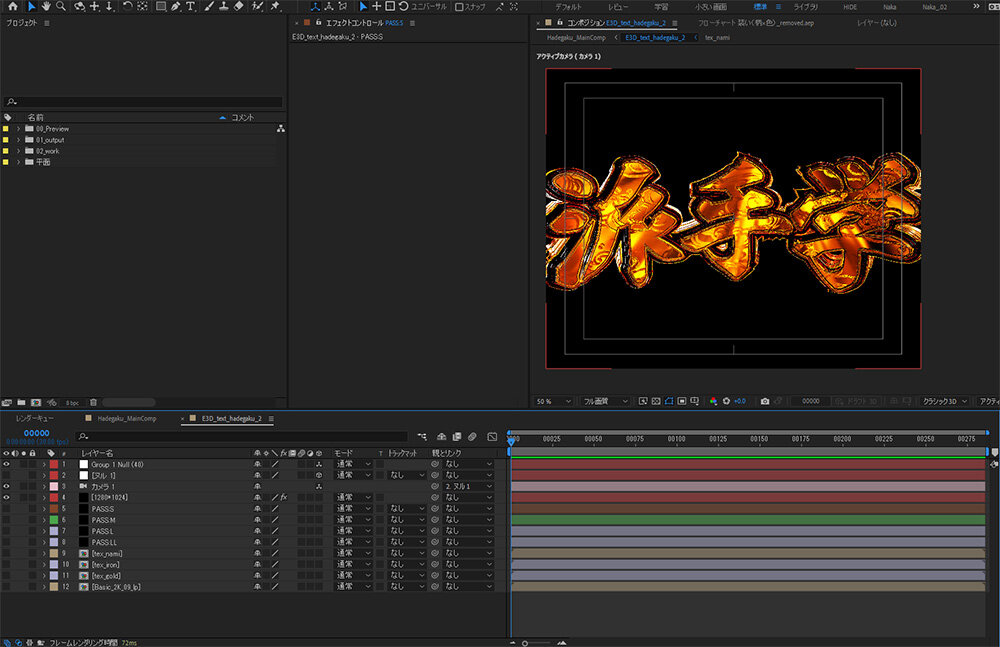1000x647 pixels.
Task: Toggle visibility of the カメラ 1 layer
Action: pyautogui.click(x=6, y=486)
